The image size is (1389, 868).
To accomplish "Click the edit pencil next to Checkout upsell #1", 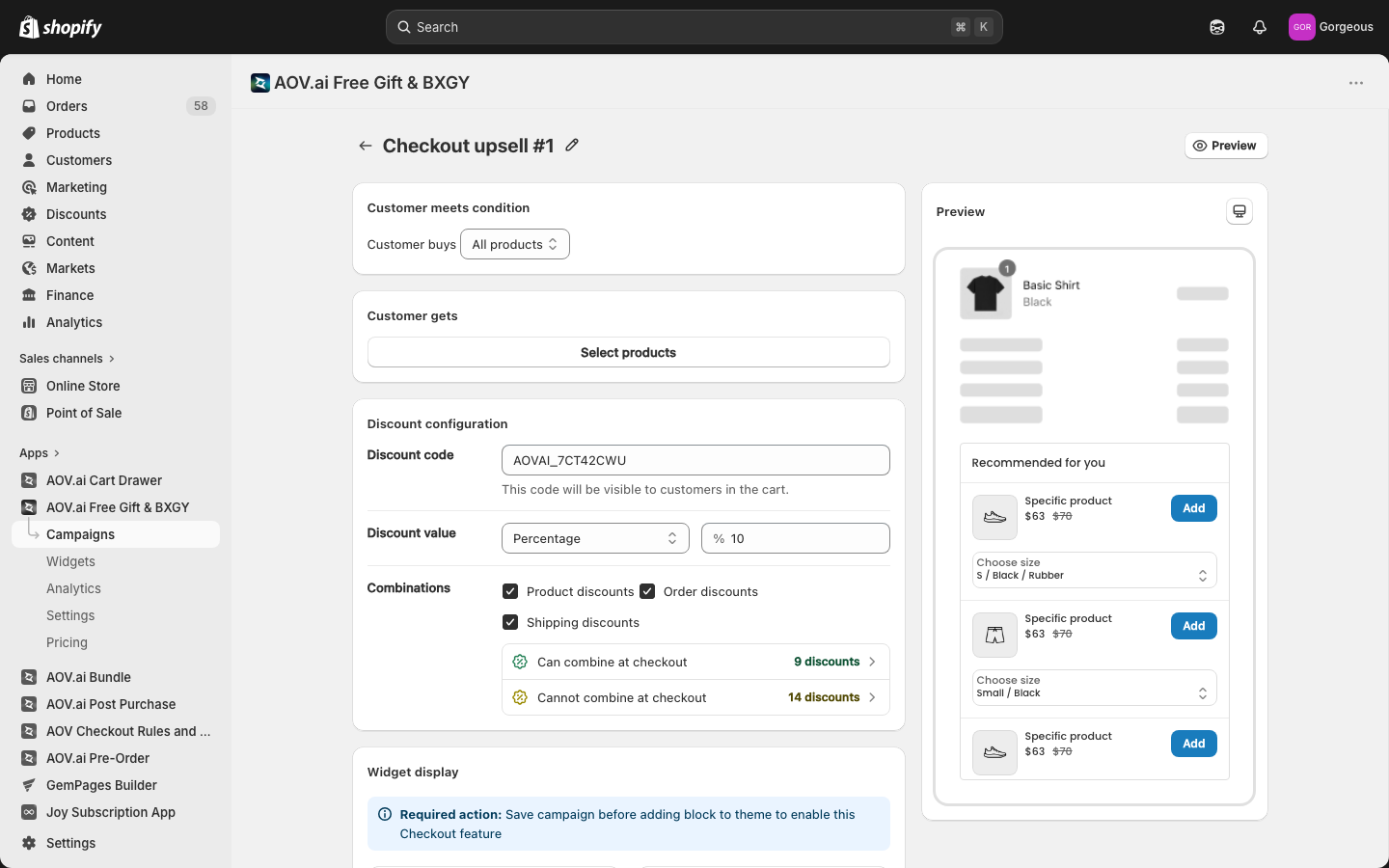I will tap(572, 145).
